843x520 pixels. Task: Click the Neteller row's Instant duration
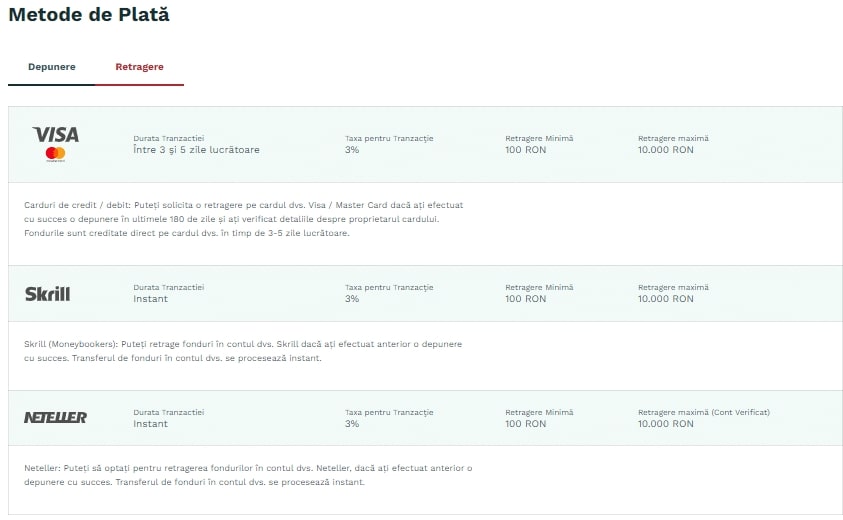tap(151, 424)
